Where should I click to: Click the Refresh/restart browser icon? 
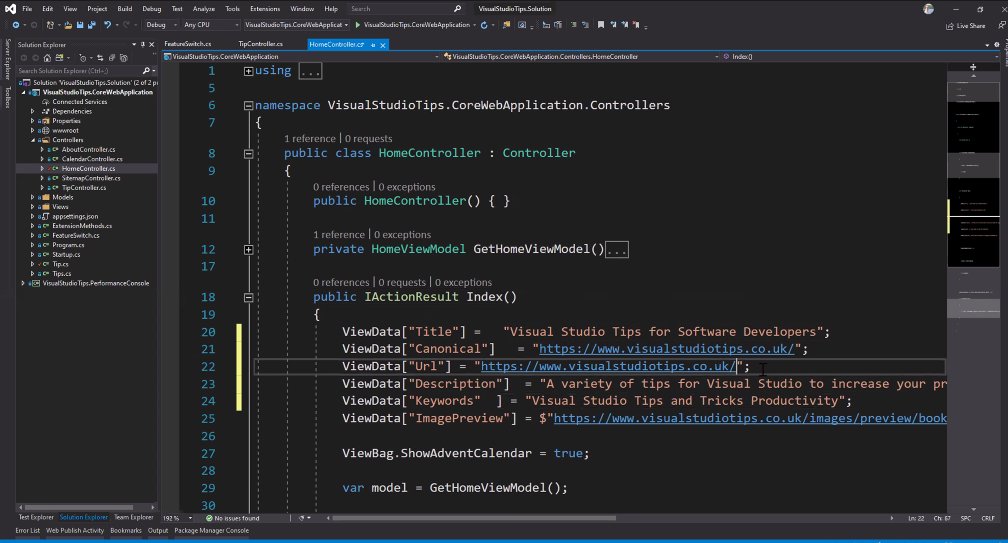pos(484,25)
